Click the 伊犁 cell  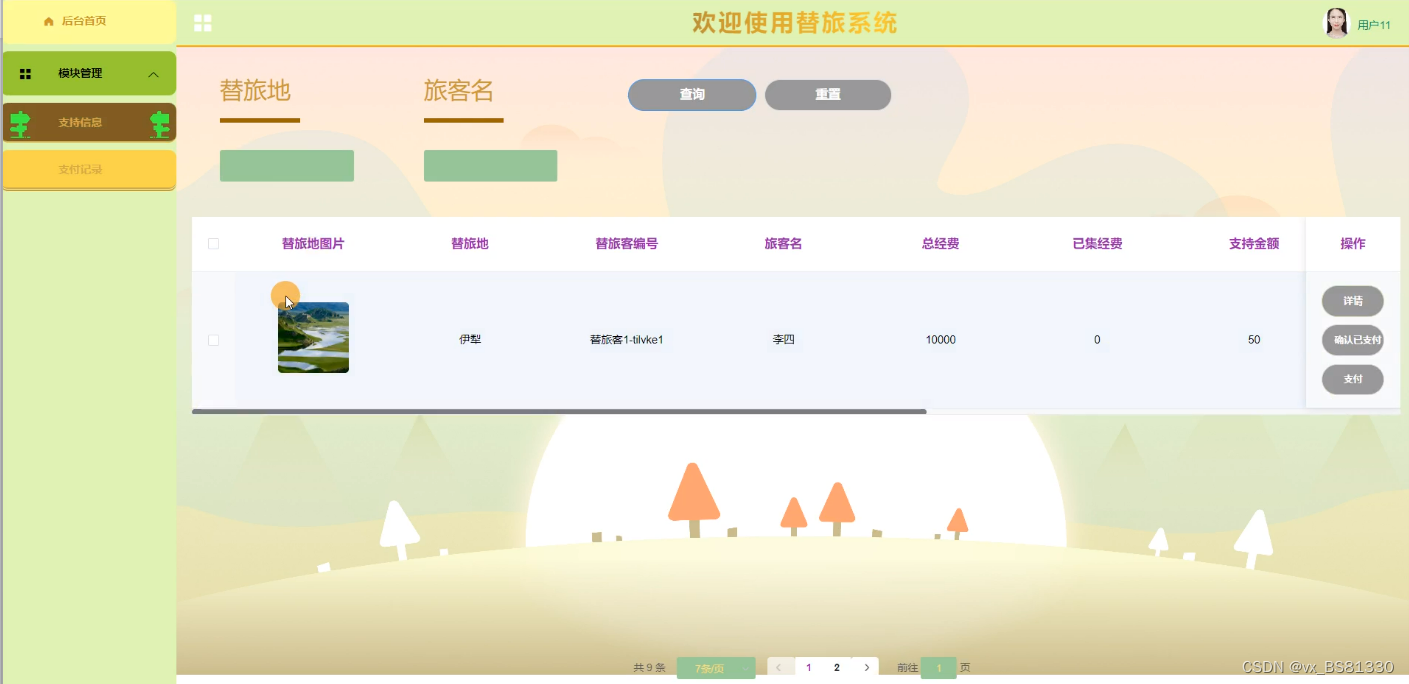(x=470, y=340)
